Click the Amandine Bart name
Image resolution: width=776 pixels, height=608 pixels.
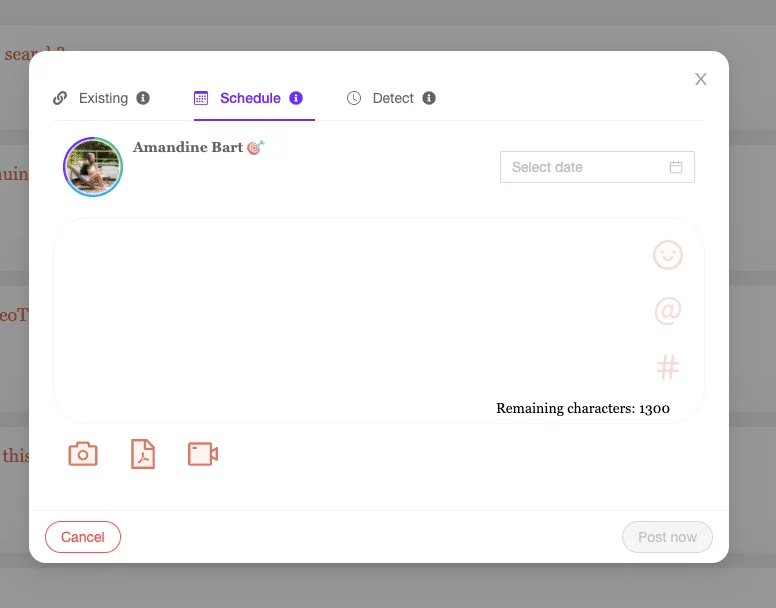[x=188, y=147]
